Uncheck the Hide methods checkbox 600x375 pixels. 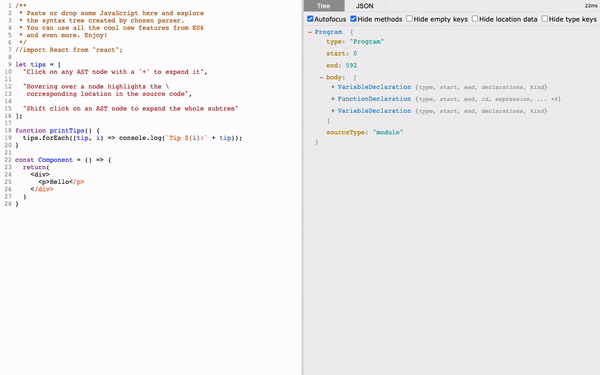354,19
